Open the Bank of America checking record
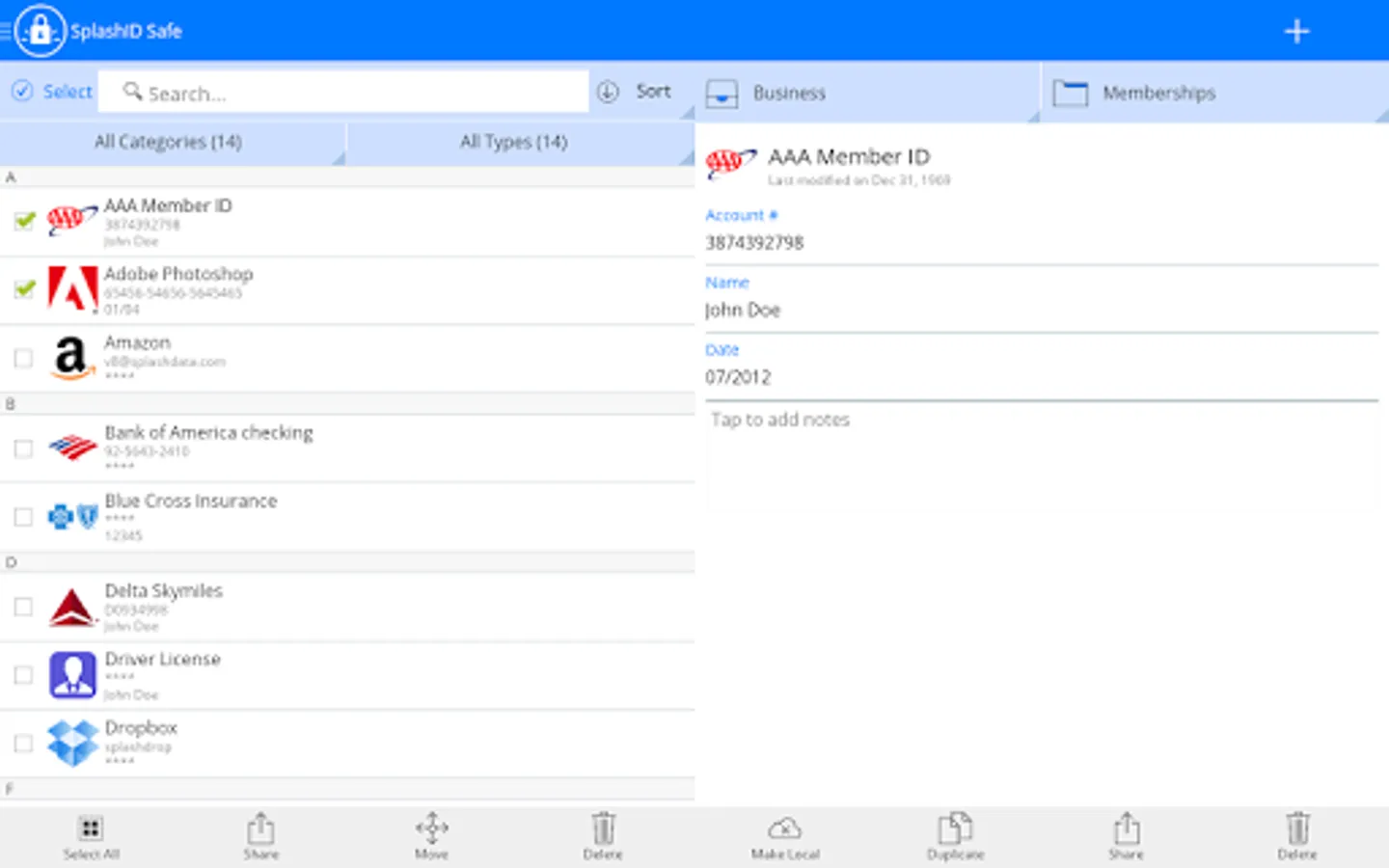Viewport: 1389px width, 868px height. coord(347,448)
